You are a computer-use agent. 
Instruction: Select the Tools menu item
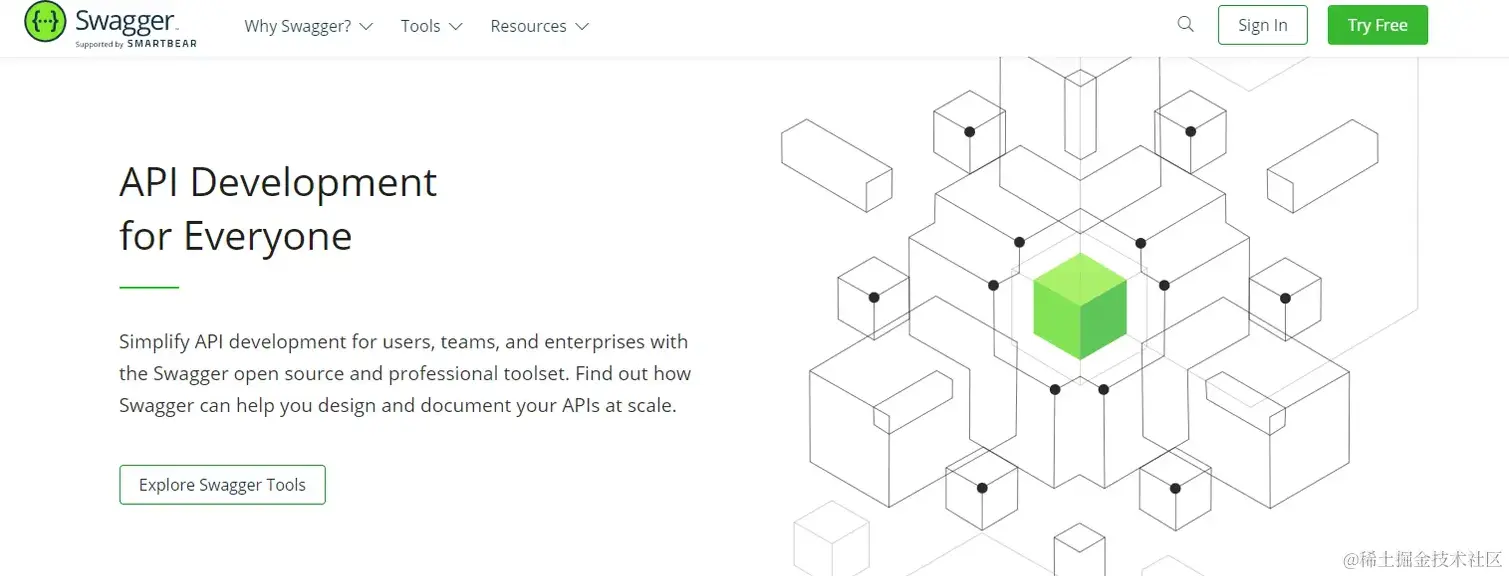[420, 26]
